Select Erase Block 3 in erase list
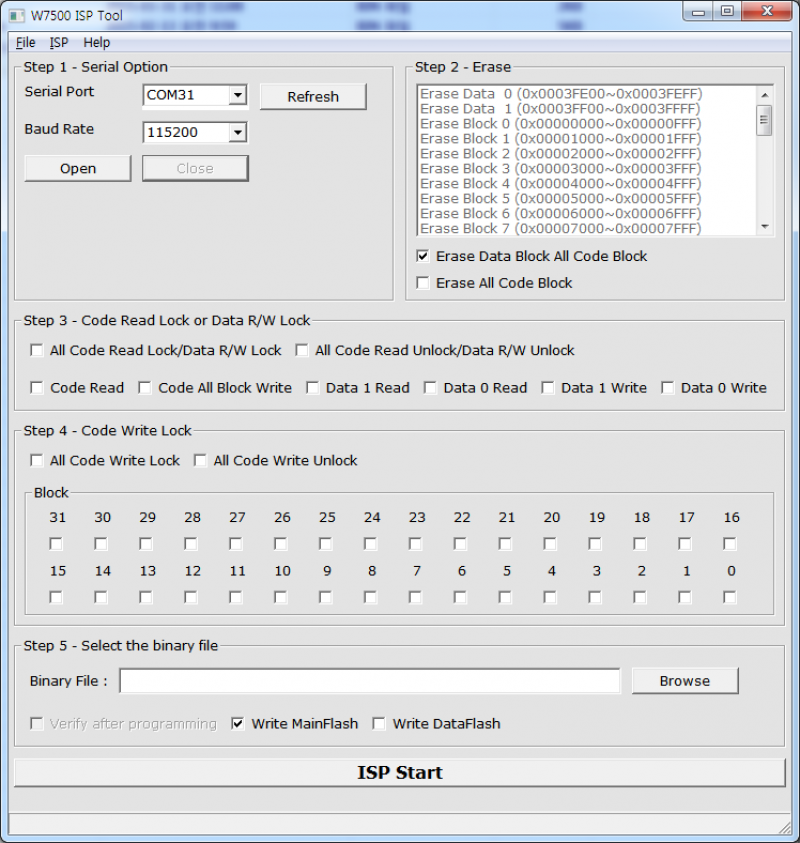800x843 pixels. (560, 169)
